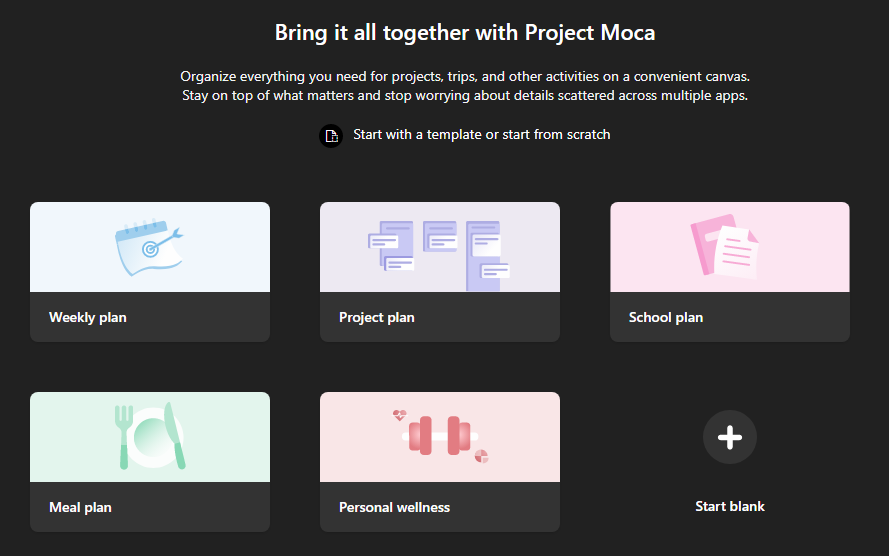Click "Start with a template or start from scratch"
The width and height of the screenshot is (889, 556).
(x=481, y=135)
